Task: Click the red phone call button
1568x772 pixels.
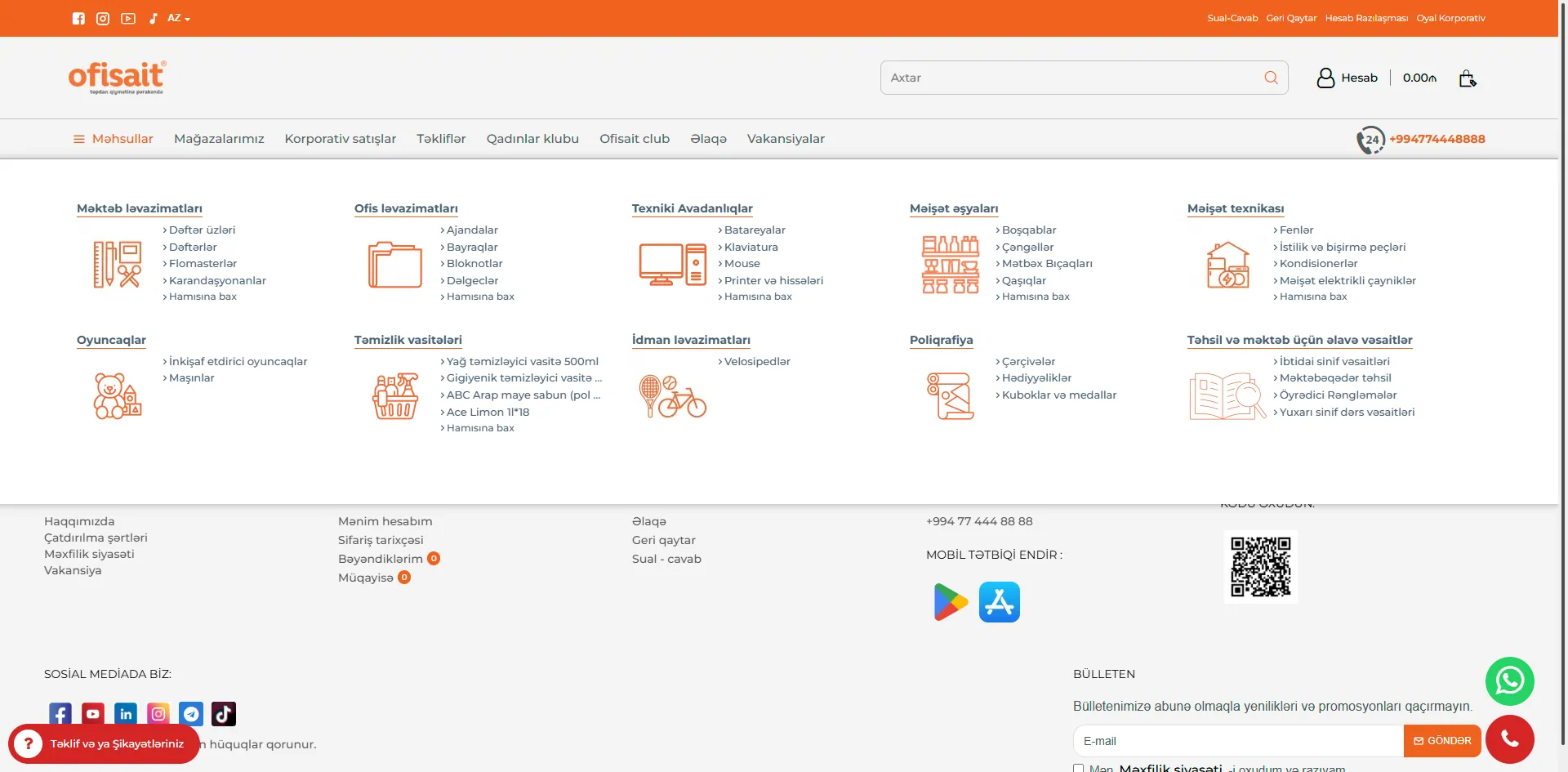Action: click(x=1509, y=739)
